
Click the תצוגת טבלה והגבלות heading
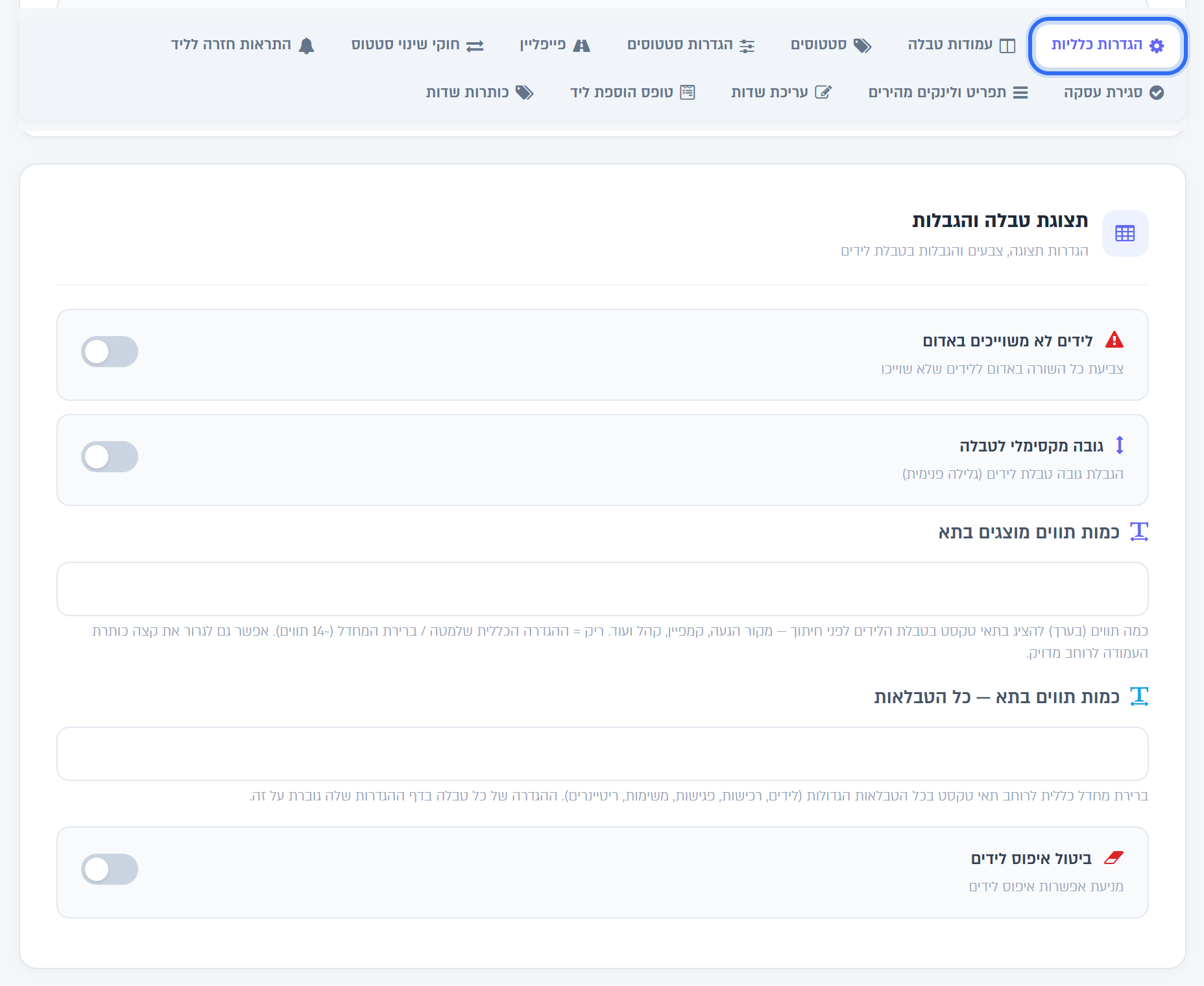[x=1000, y=221]
